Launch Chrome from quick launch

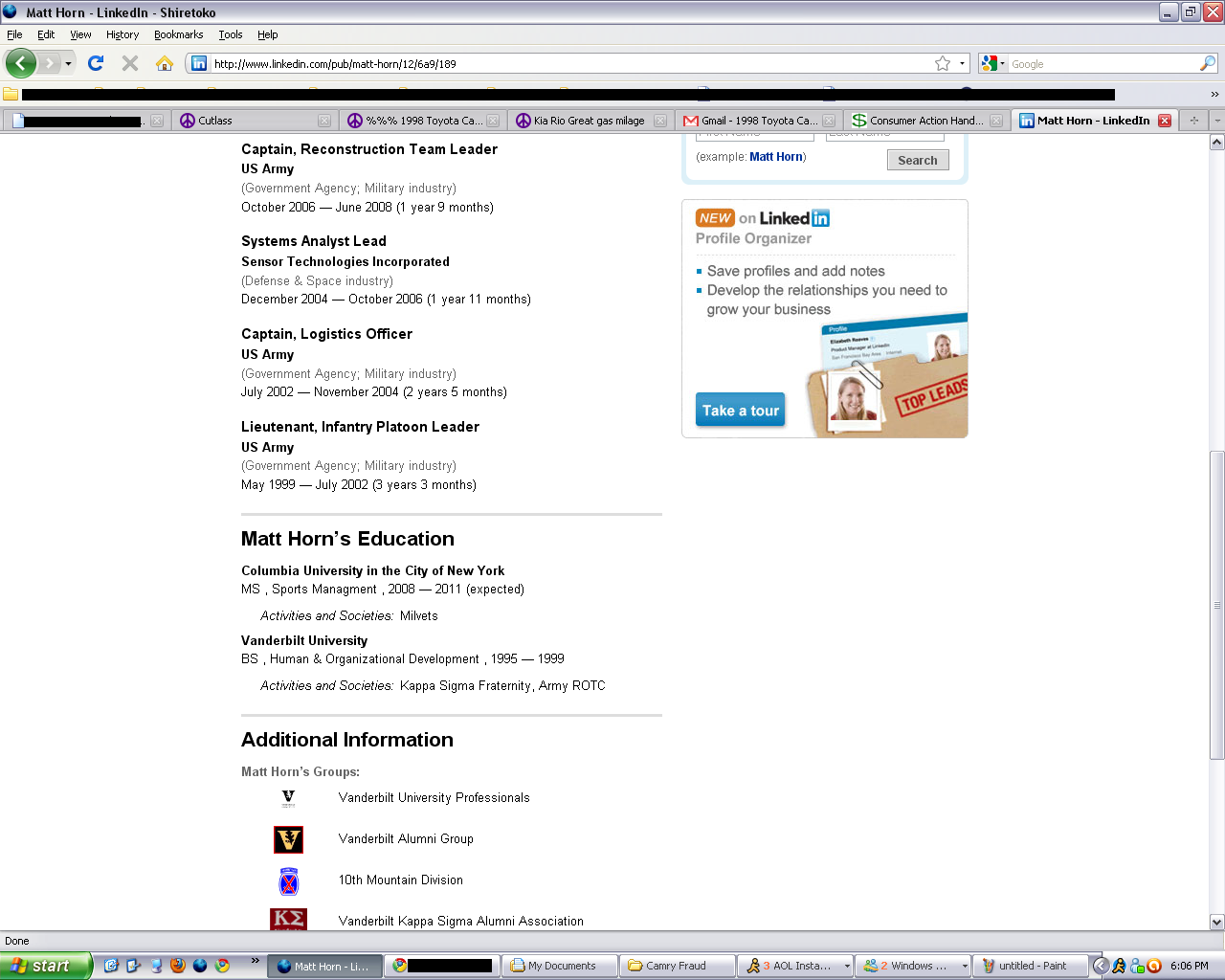point(222,966)
